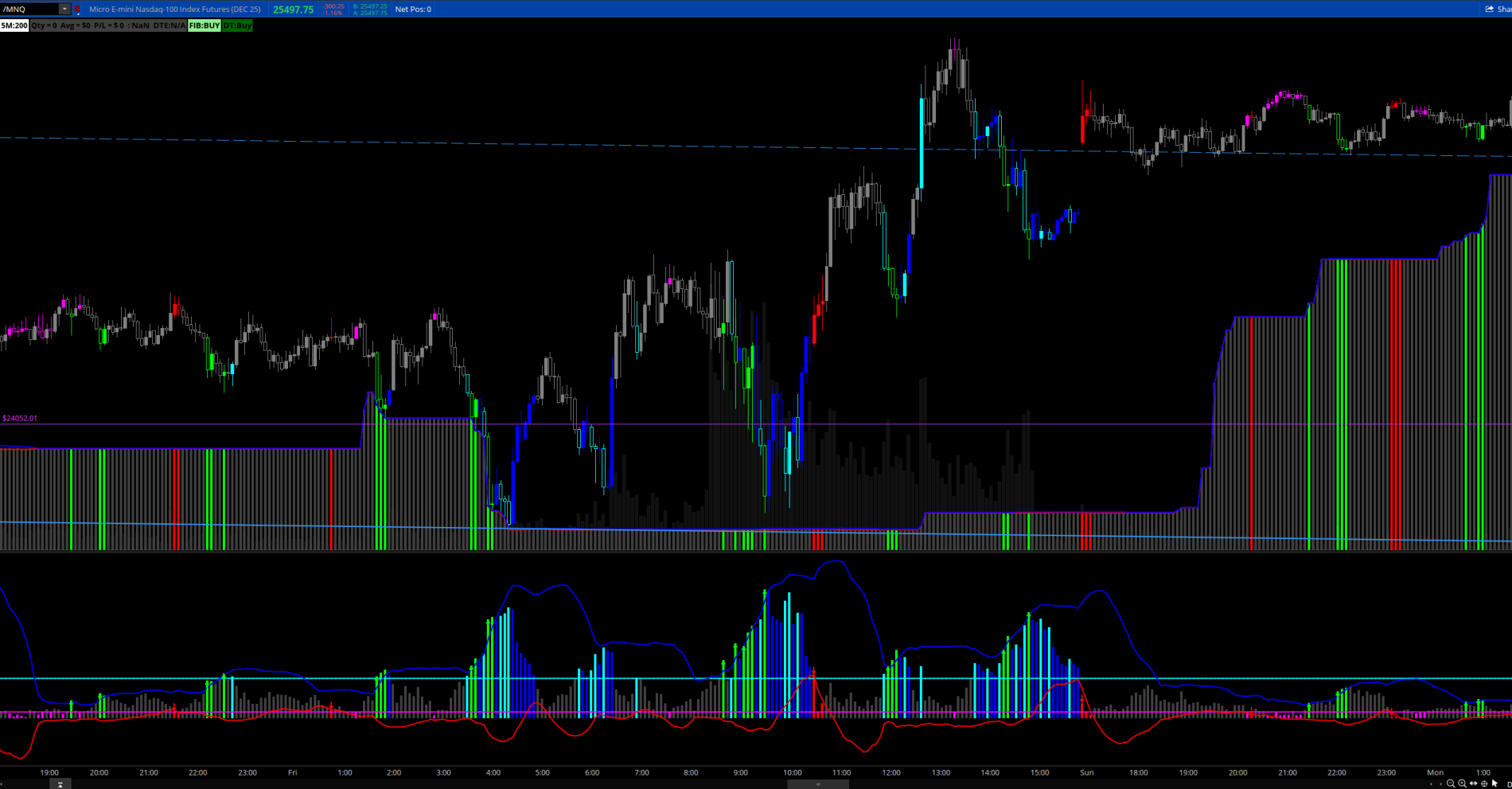Click the red symbol link icon
Image resolution: width=1512 pixels, height=789 pixels.
(x=77, y=10)
